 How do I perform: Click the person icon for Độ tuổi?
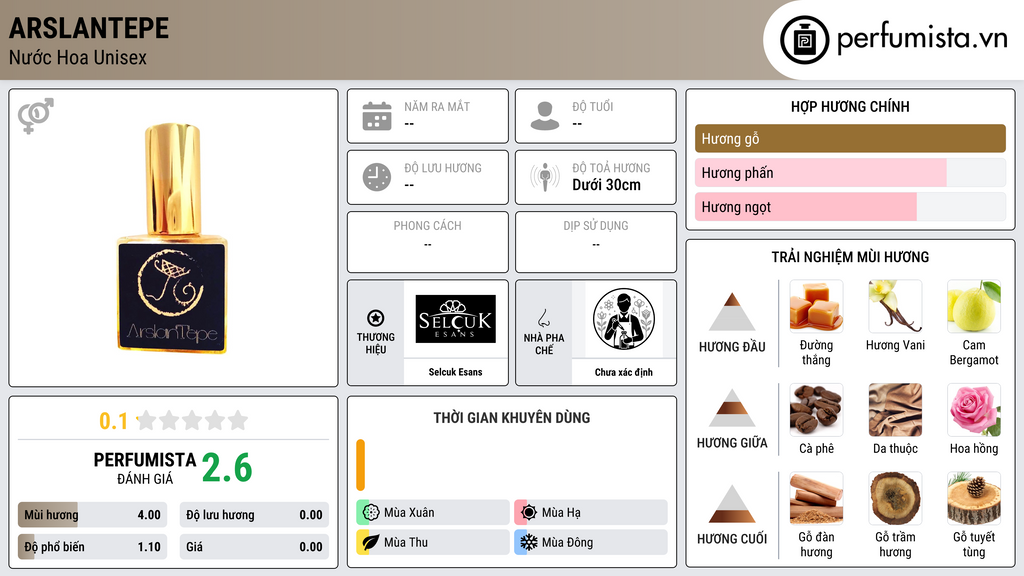click(x=545, y=116)
